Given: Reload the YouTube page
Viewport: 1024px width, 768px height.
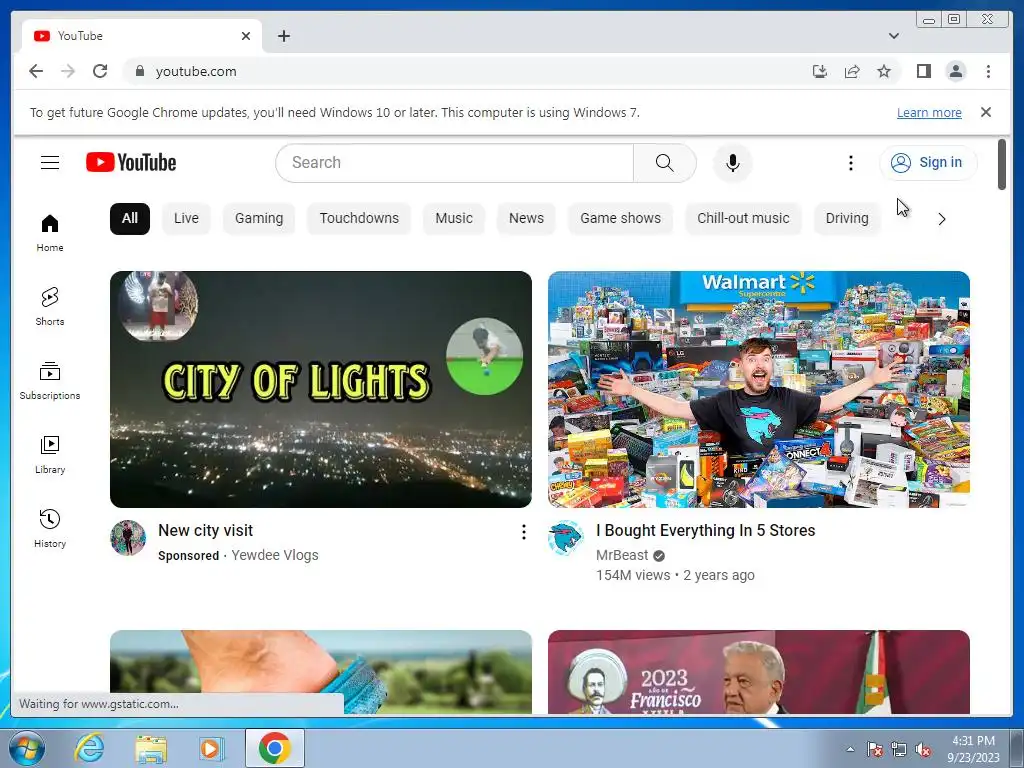Looking at the screenshot, I should pyautogui.click(x=100, y=71).
